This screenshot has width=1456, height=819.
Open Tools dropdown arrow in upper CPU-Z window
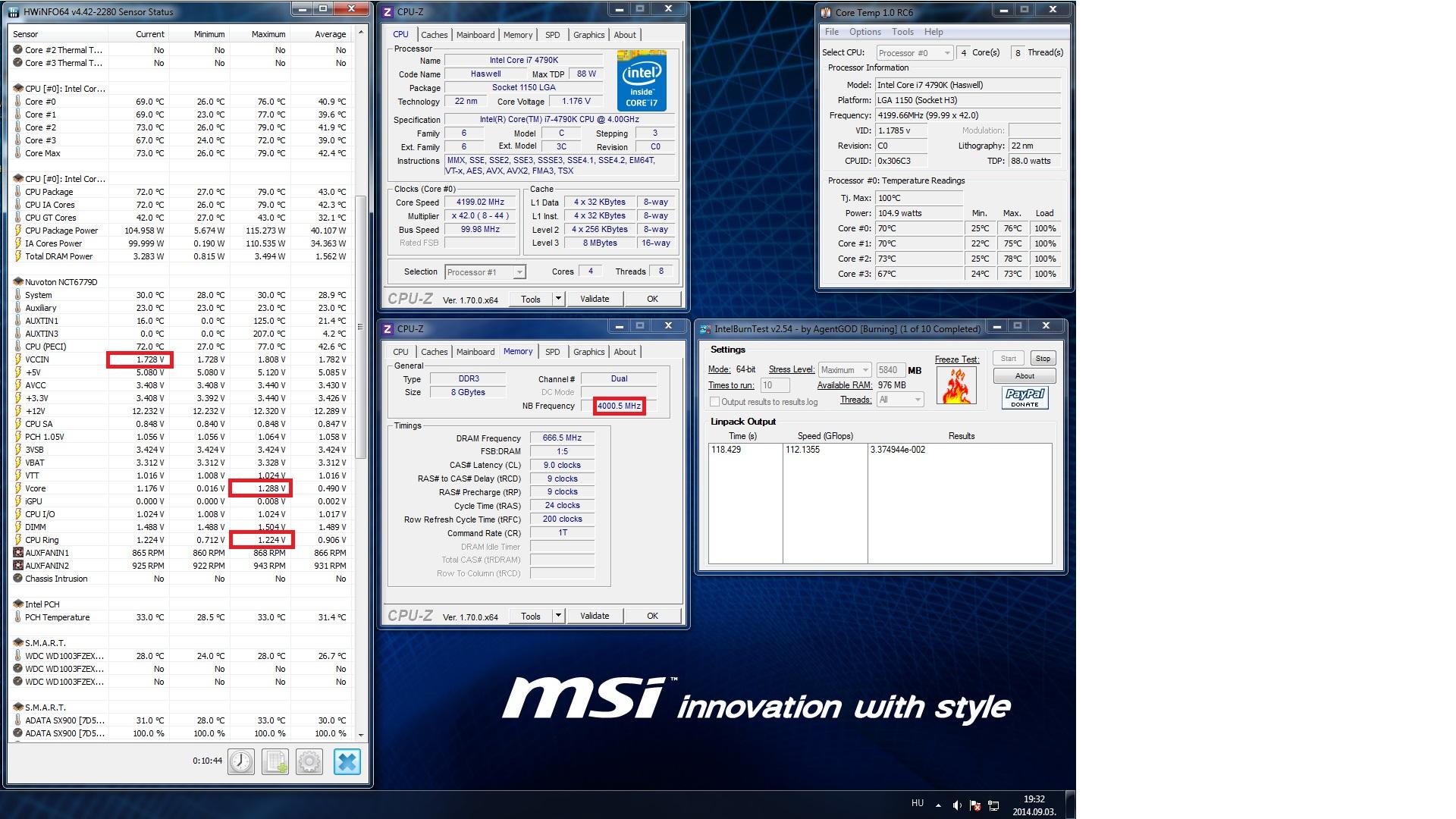pyautogui.click(x=558, y=299)
